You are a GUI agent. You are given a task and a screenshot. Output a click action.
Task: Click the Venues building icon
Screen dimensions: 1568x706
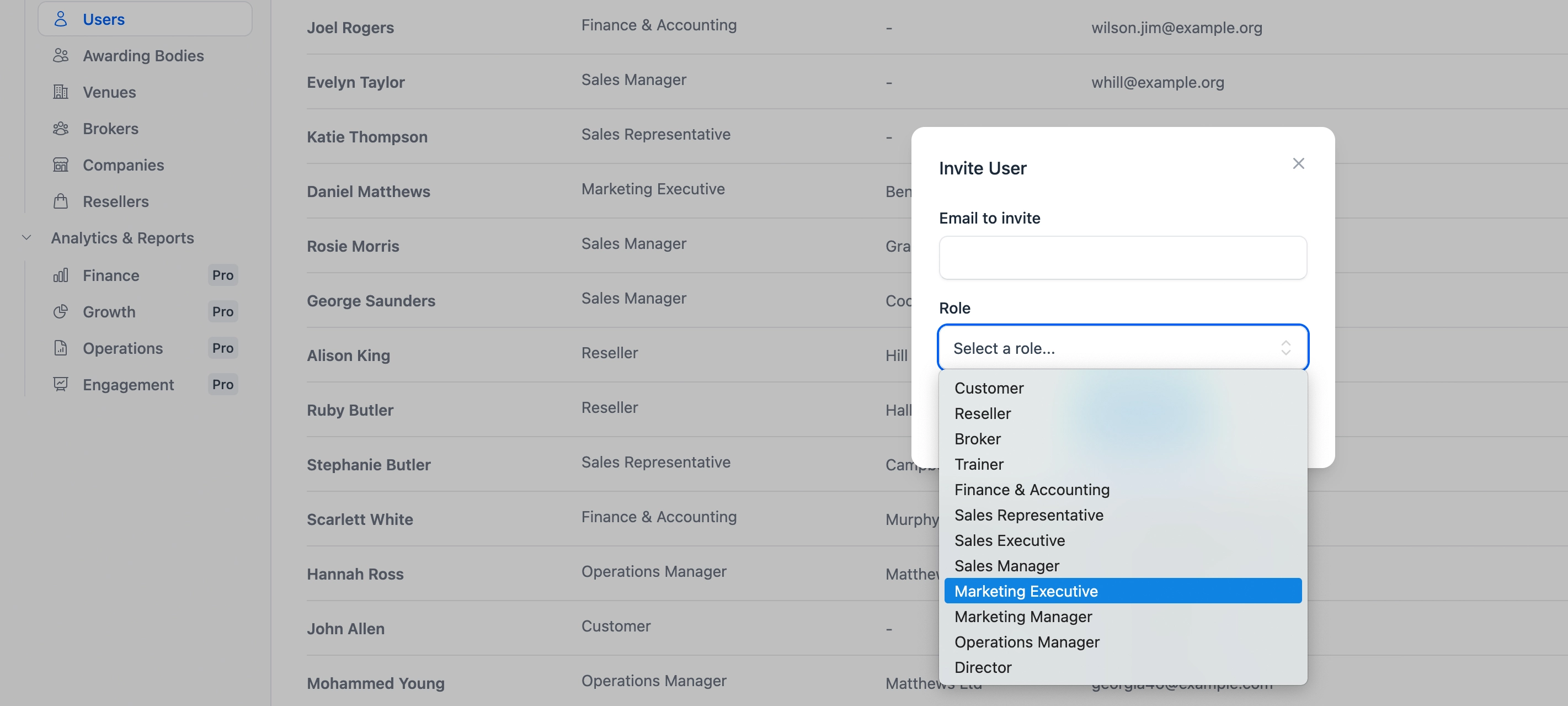coord(60,92)
